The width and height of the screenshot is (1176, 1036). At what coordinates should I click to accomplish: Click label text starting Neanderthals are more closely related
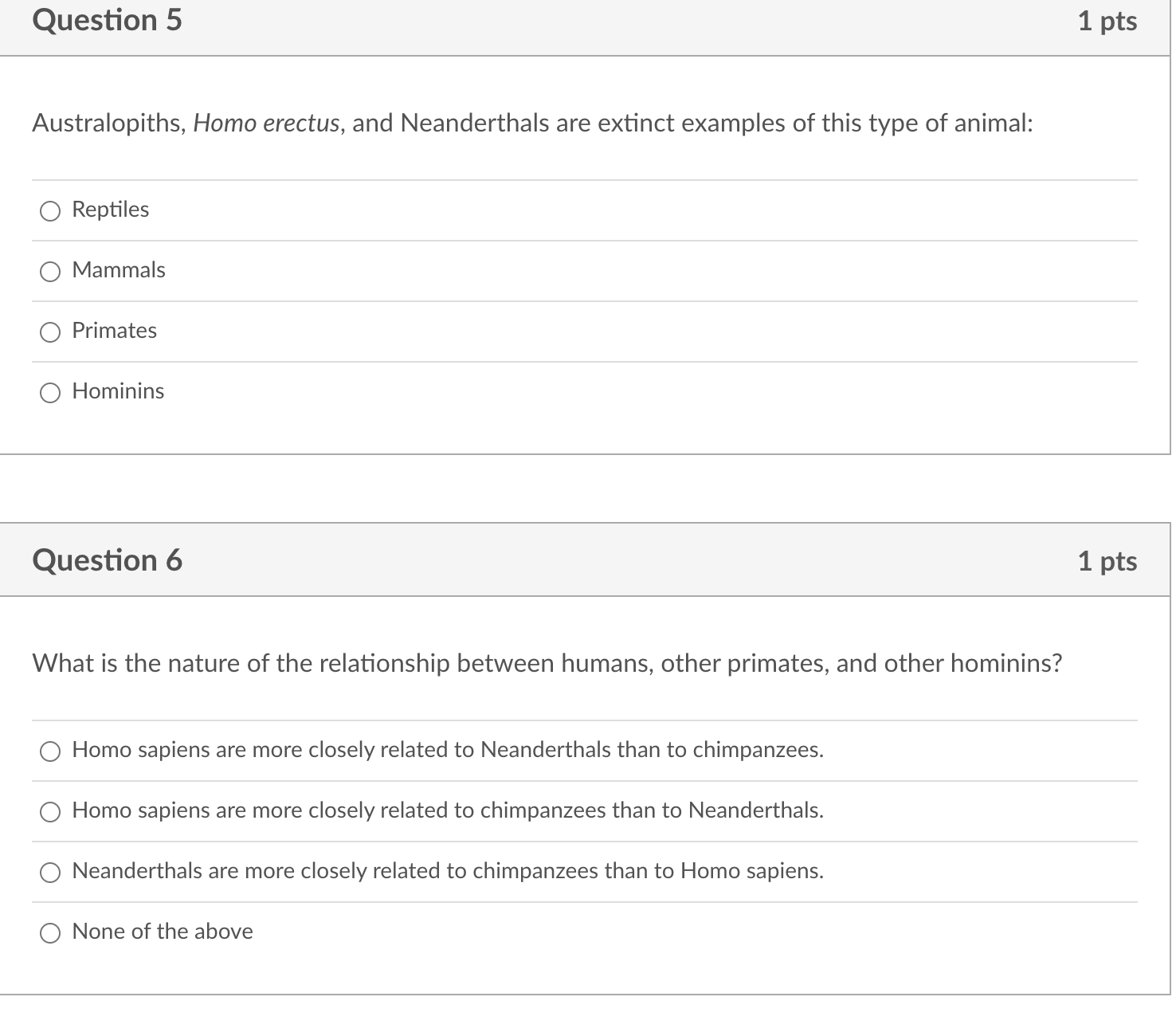(x=448, y=871)
